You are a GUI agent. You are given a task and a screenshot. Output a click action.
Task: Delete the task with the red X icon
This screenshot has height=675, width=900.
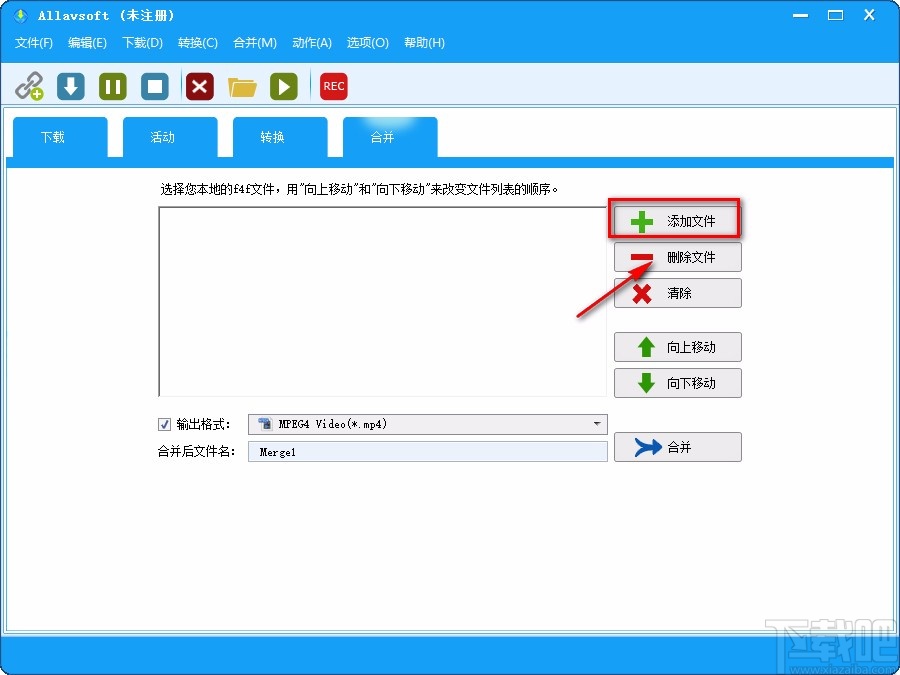200,86
